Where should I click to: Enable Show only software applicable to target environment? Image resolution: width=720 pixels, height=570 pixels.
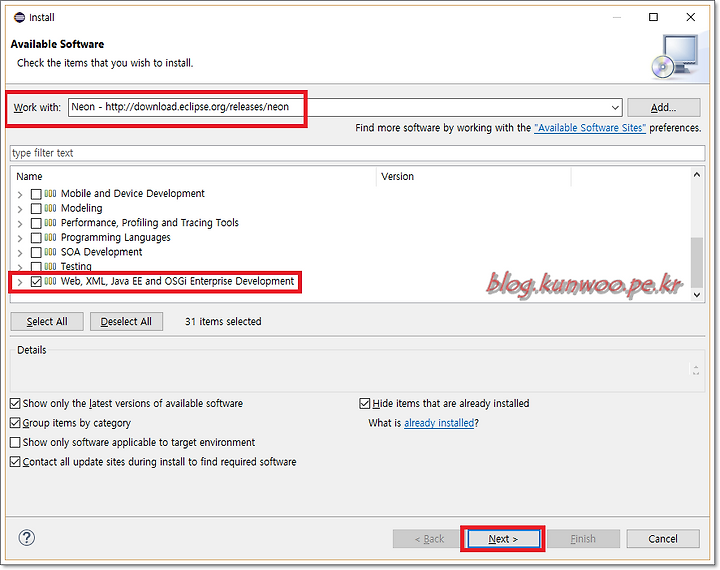pos(15,442)
